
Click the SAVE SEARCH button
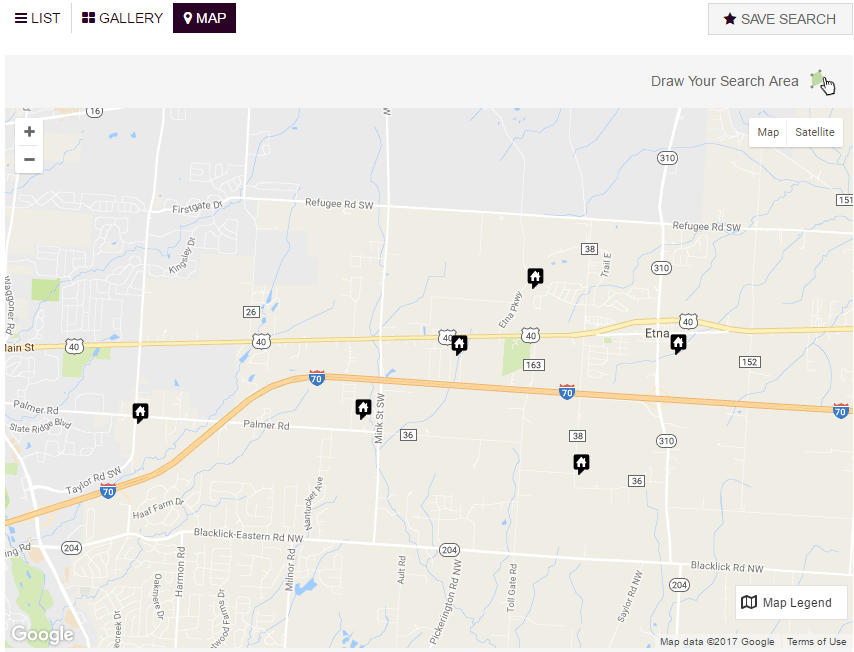(x=779, y=18)
